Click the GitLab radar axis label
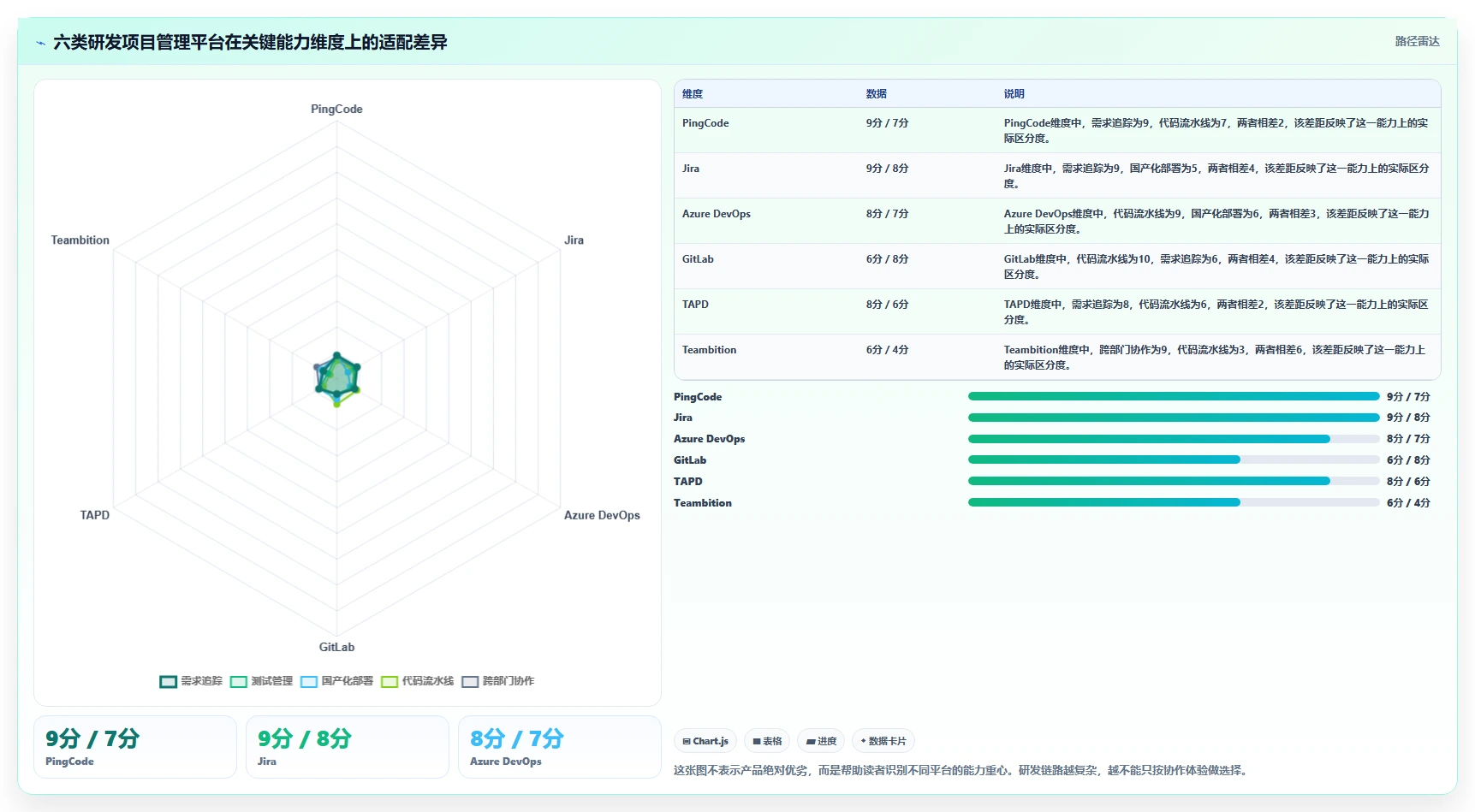This screenshot has width=1475, height=812. point(336,647)
